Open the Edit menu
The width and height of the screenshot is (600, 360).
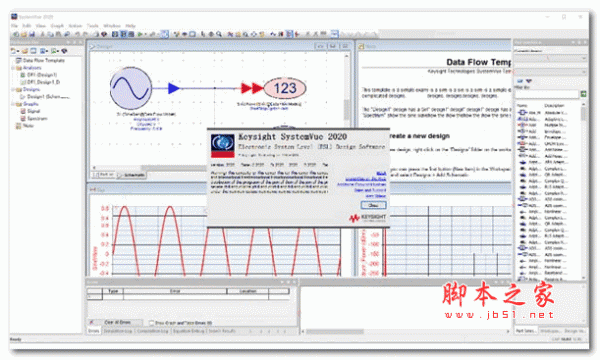27,26
